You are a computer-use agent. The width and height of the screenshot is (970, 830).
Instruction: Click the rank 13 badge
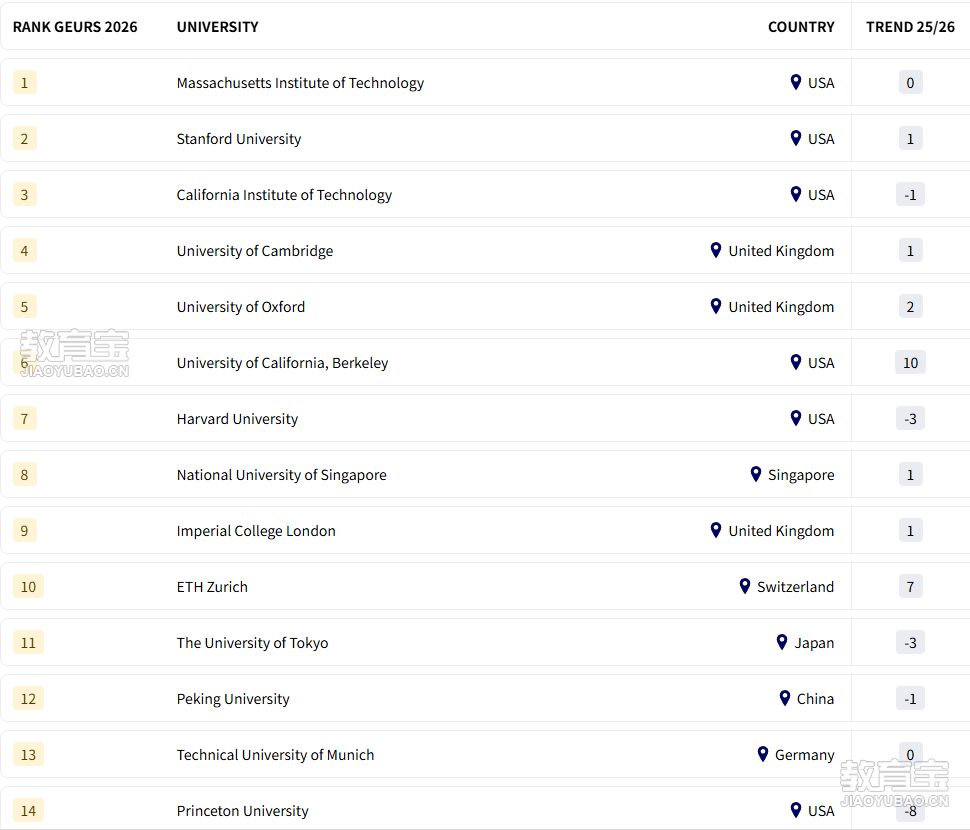pos(28,755)
